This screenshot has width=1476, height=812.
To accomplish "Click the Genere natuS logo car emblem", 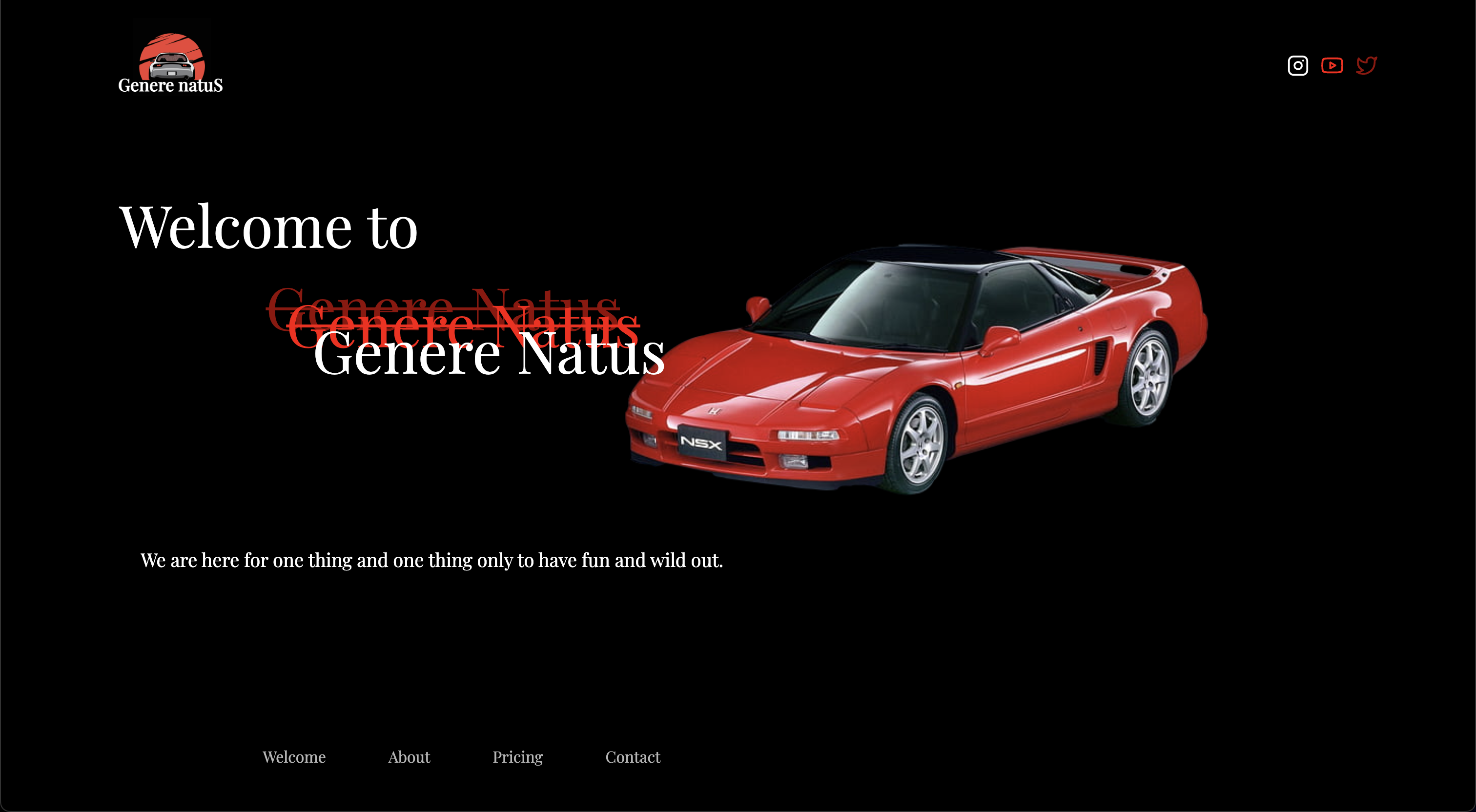I will [172, 56].
